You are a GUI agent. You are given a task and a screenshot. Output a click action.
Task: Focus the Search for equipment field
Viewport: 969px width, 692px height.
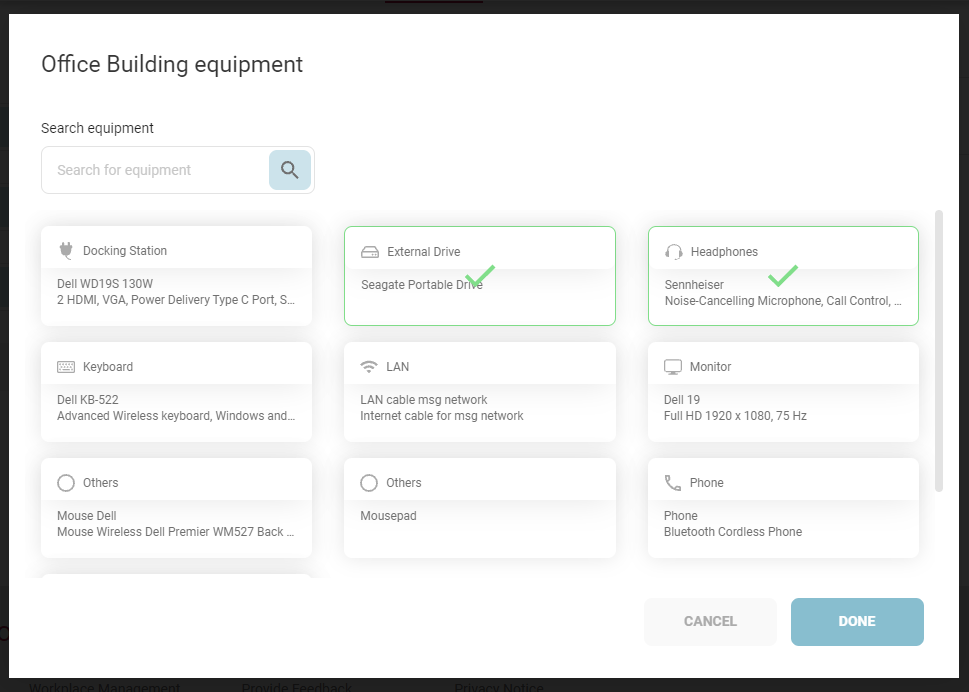tap(155, 170)
